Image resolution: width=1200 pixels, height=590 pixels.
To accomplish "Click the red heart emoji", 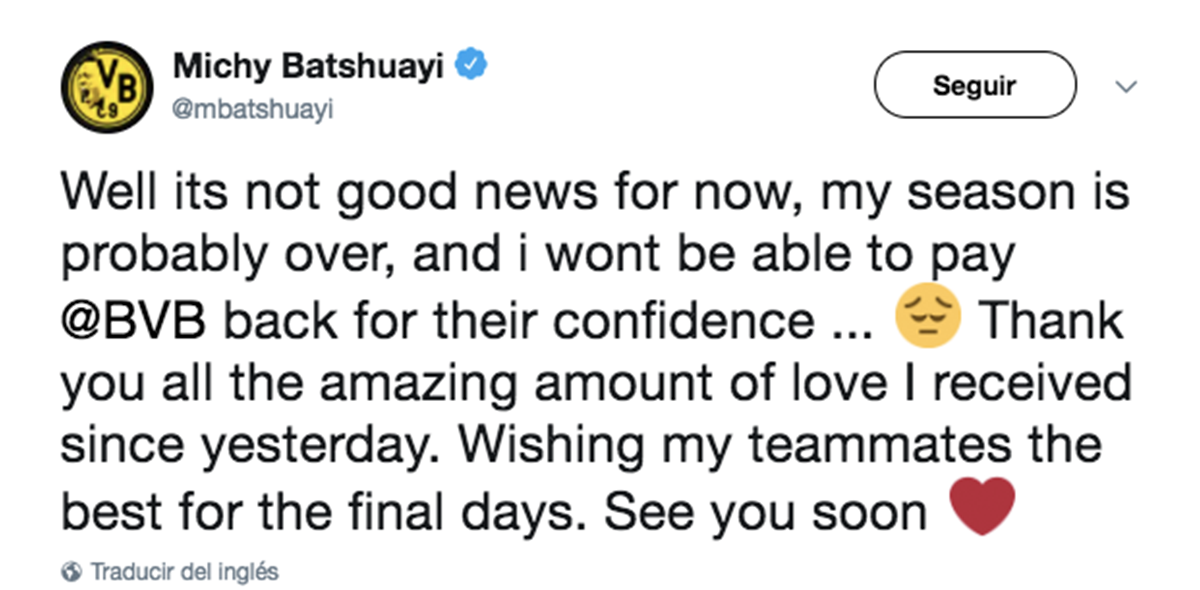I will [981, 508].
